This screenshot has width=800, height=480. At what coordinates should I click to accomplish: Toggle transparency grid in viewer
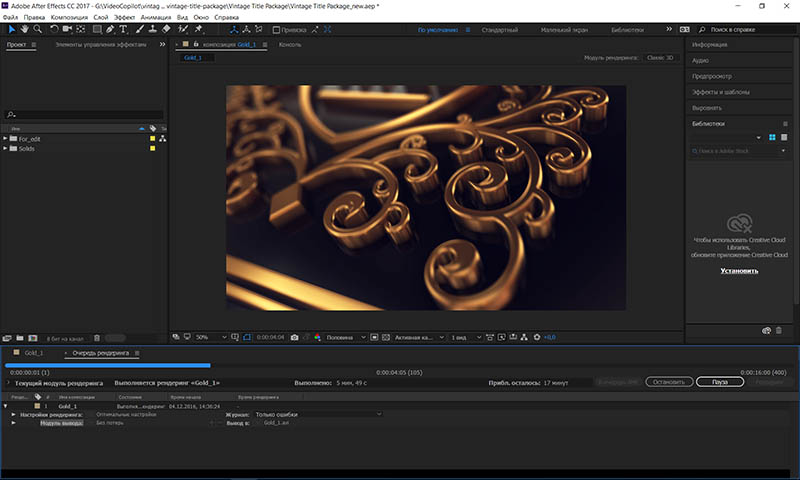(x=386, y=337)
